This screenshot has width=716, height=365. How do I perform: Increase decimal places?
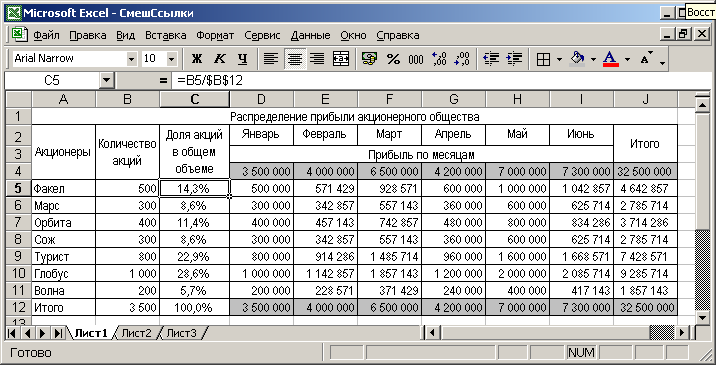[439, 59]
